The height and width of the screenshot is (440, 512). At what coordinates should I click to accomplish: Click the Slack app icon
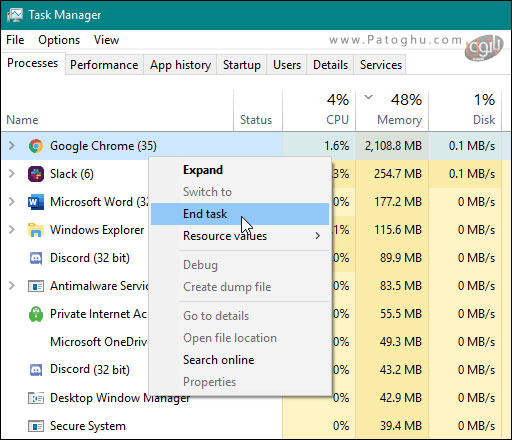pos(36,174)
